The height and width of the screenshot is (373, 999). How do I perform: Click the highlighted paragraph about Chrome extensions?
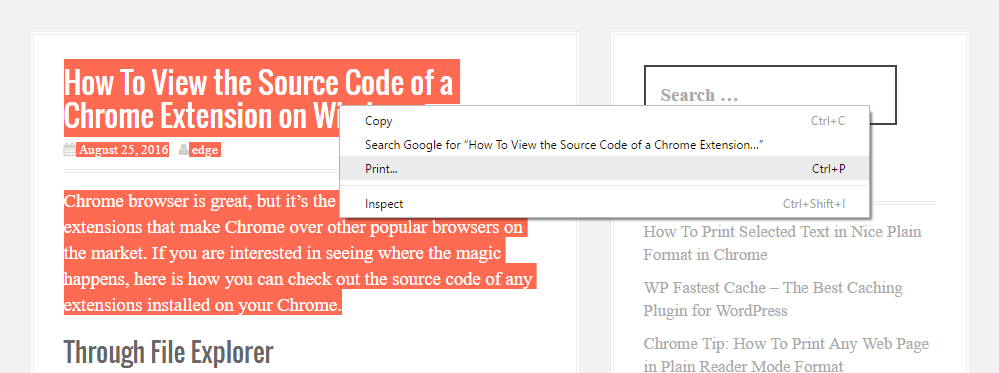pos(300,253)
